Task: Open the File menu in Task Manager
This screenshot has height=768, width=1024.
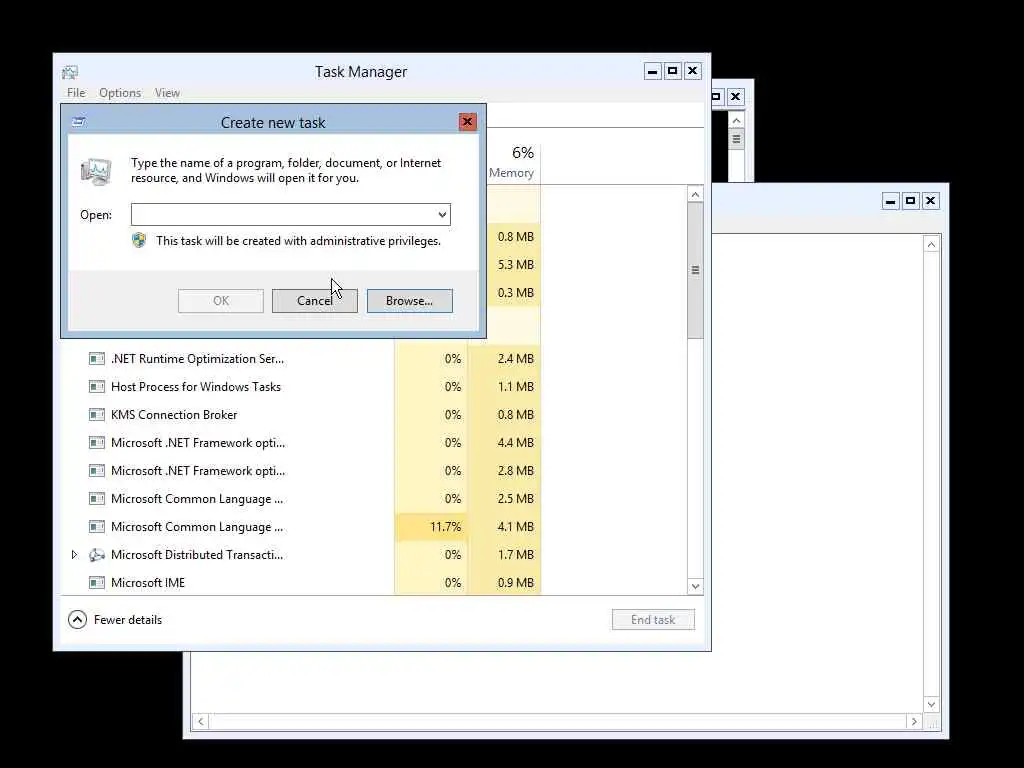Action: (x=76, y=93)
